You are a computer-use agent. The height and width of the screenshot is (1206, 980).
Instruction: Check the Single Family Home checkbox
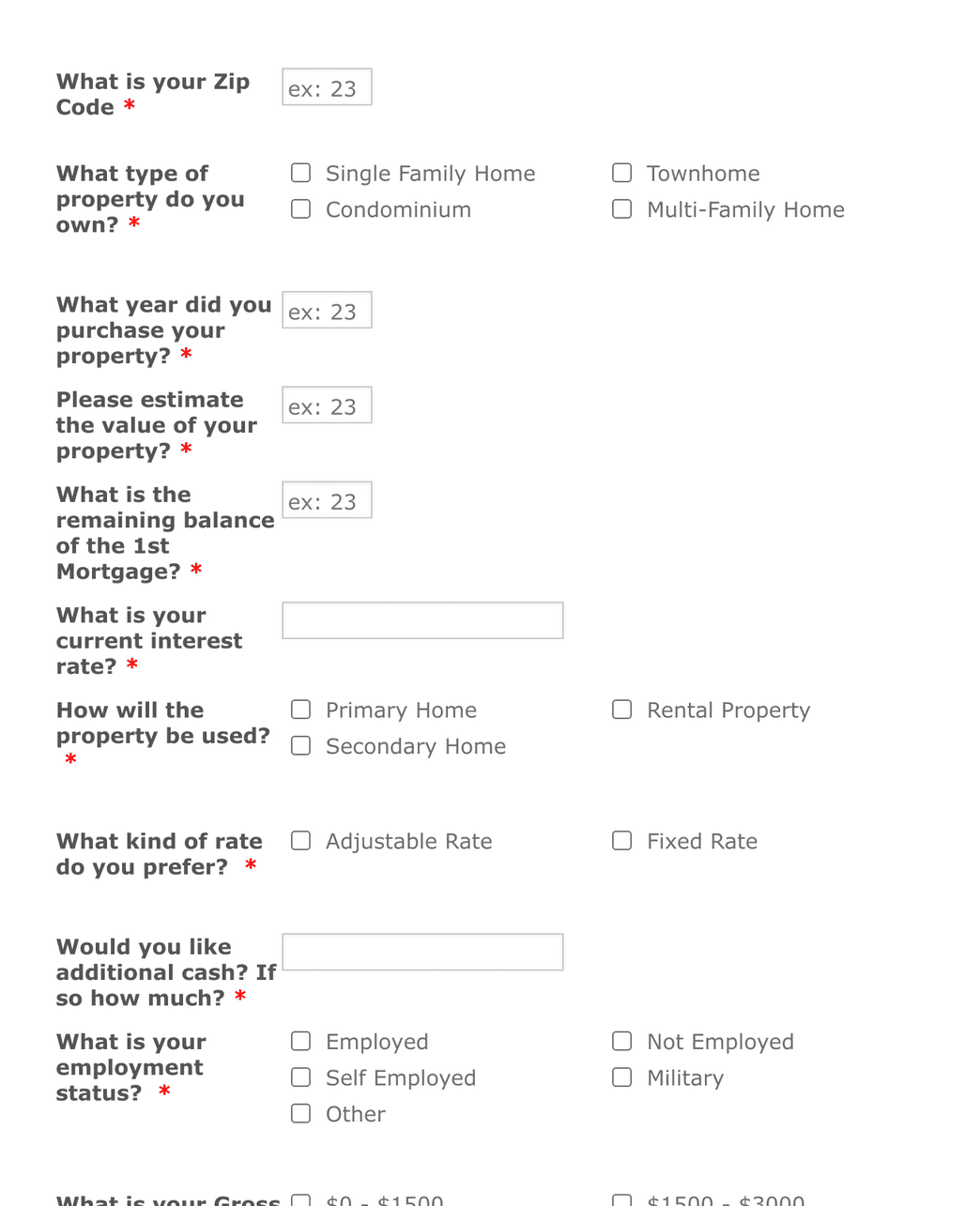click(300, 173)
